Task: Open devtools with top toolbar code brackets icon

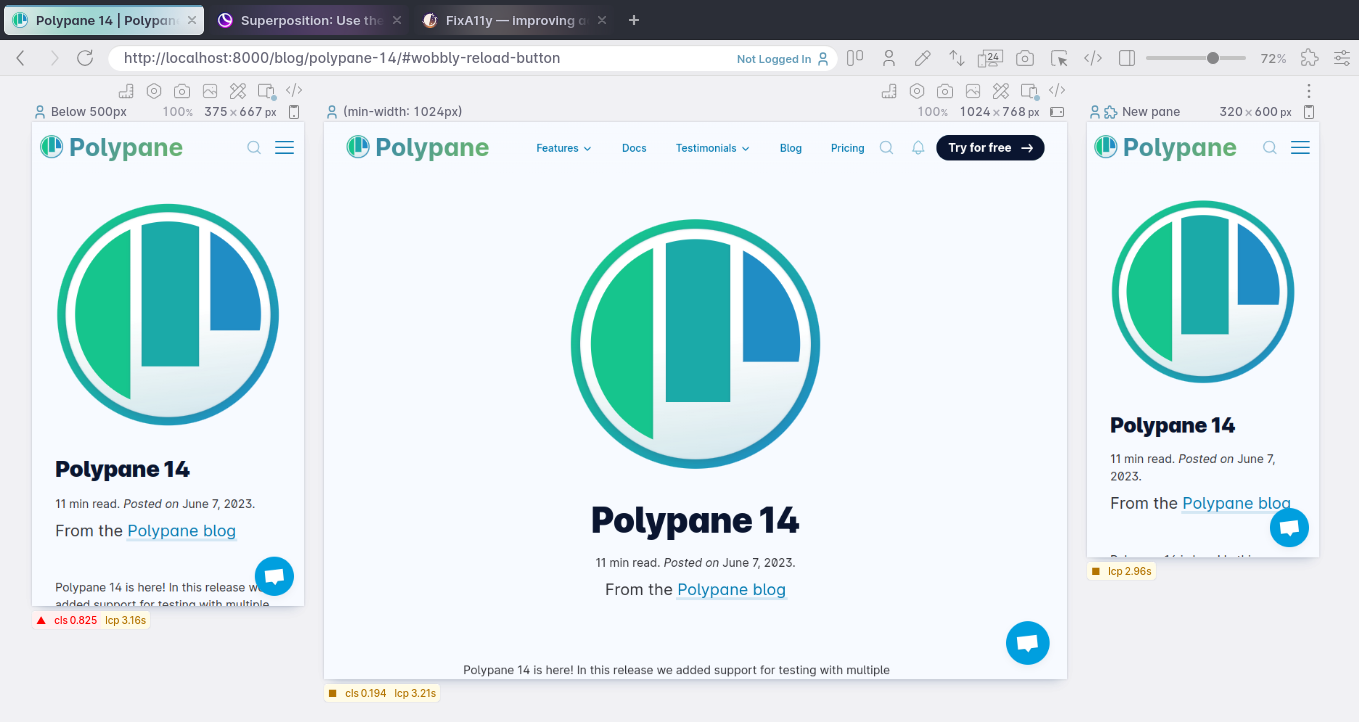Action: (x=1093, y=58)
